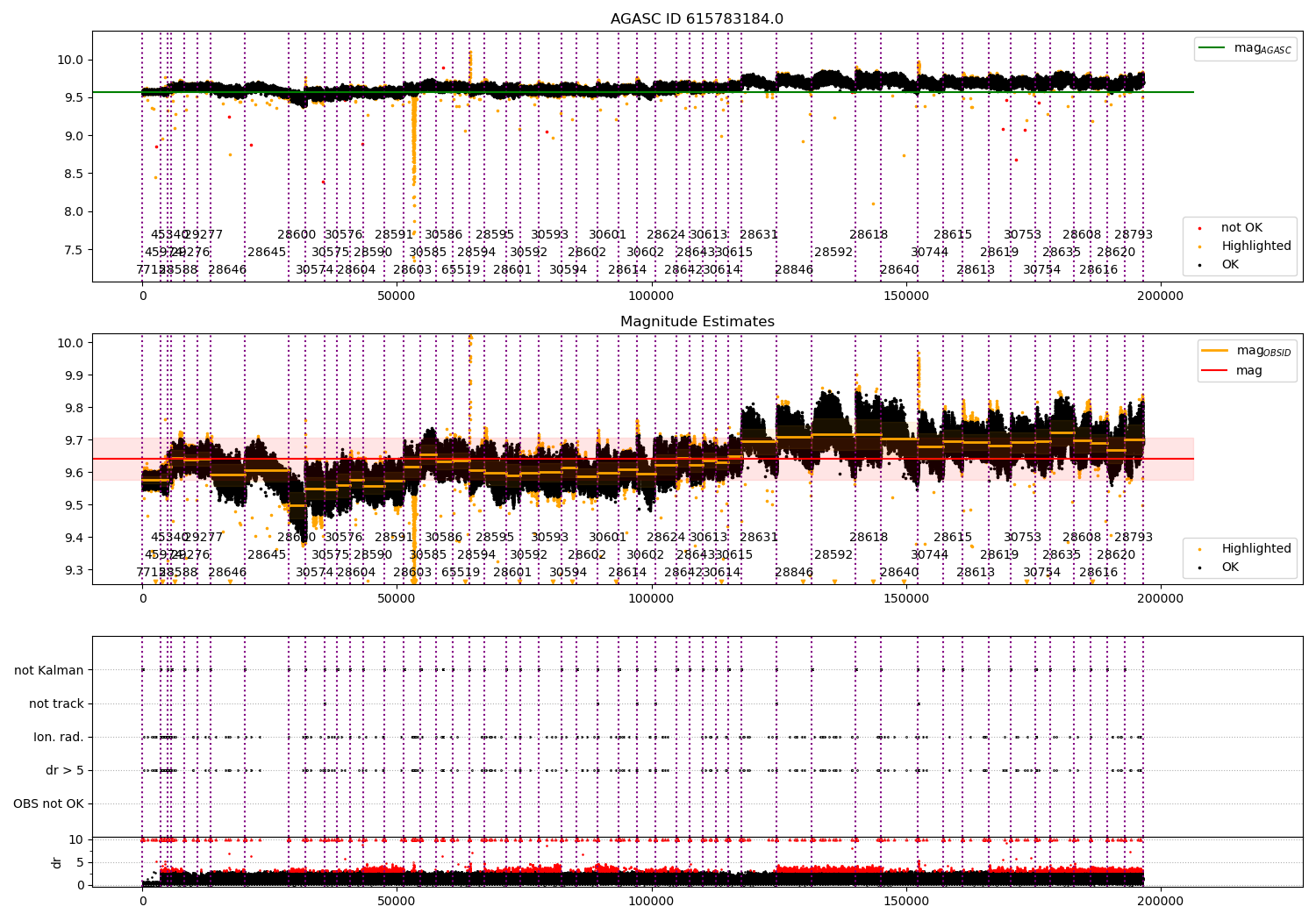Click the '9.8' y-axis tick label
1316x921 pixels.
[x=73, y=408]
